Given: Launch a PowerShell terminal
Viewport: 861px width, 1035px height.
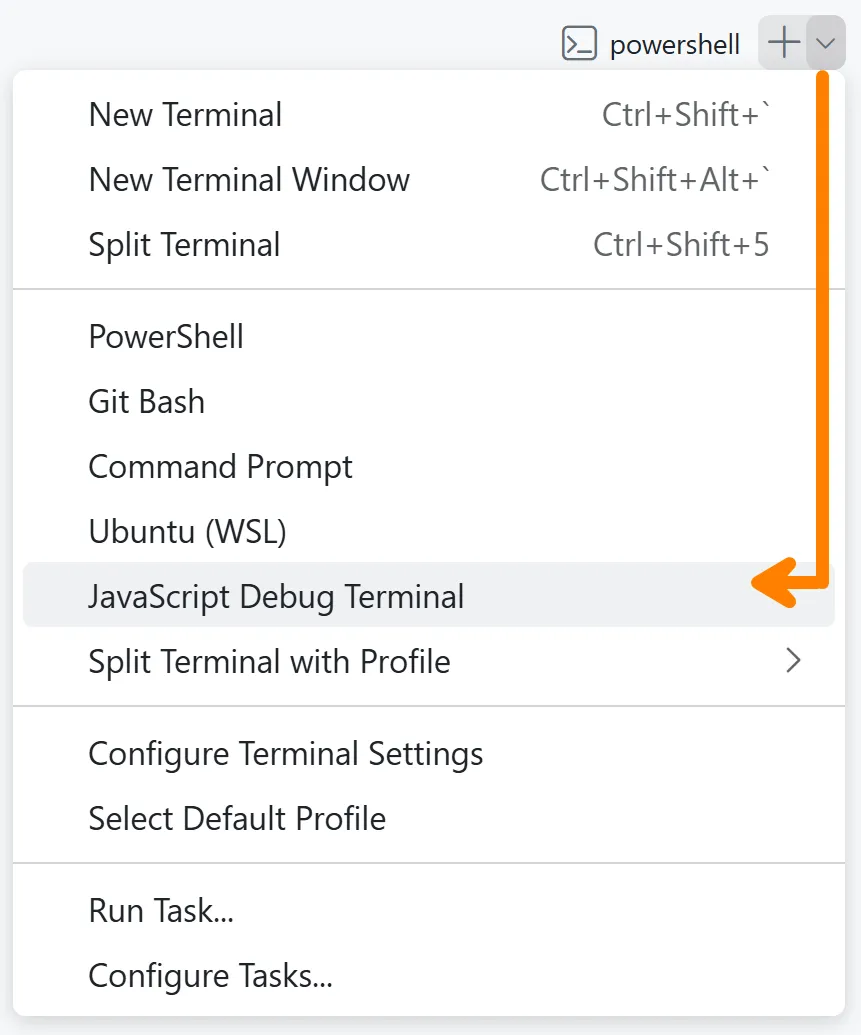Looking at the screenshot, I should tap(166, 336).
